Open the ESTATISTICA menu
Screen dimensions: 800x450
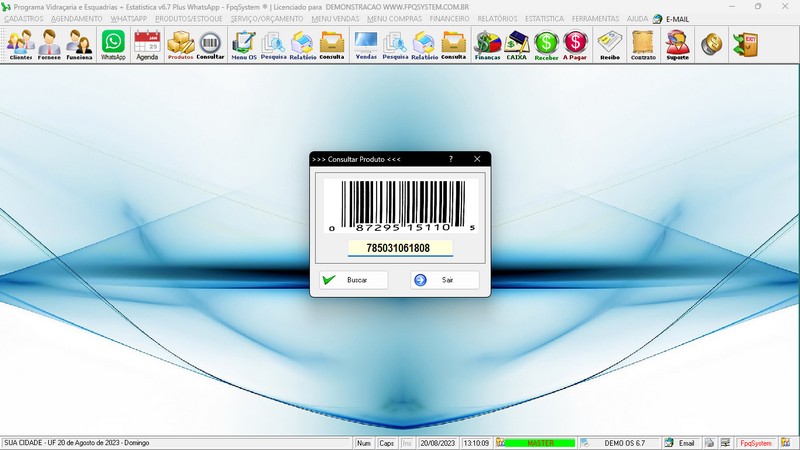click(544, 19)
